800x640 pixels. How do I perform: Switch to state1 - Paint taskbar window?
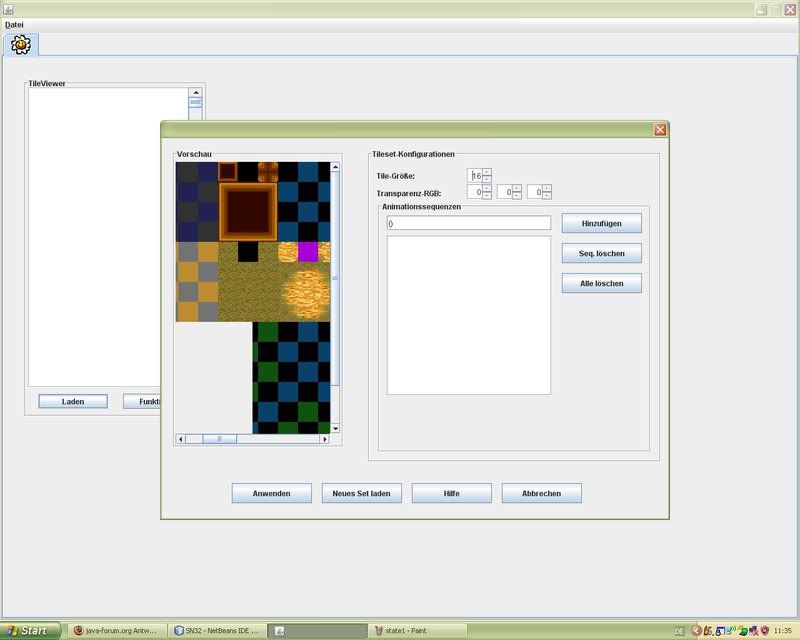point(417,631)
